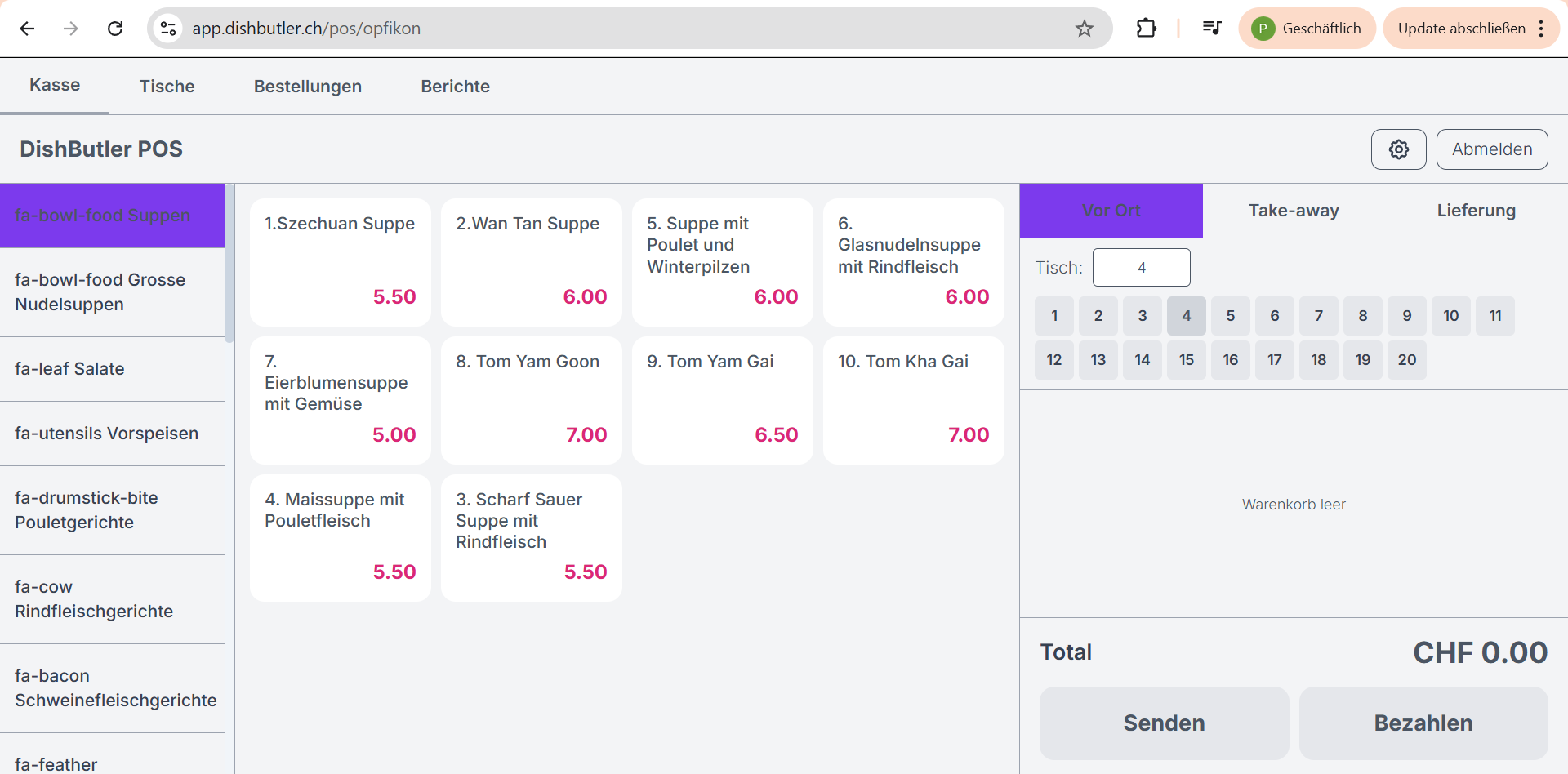This screenshot has height=774, width=1568.
Task: Choose table 10
Action: (1451, 316)
